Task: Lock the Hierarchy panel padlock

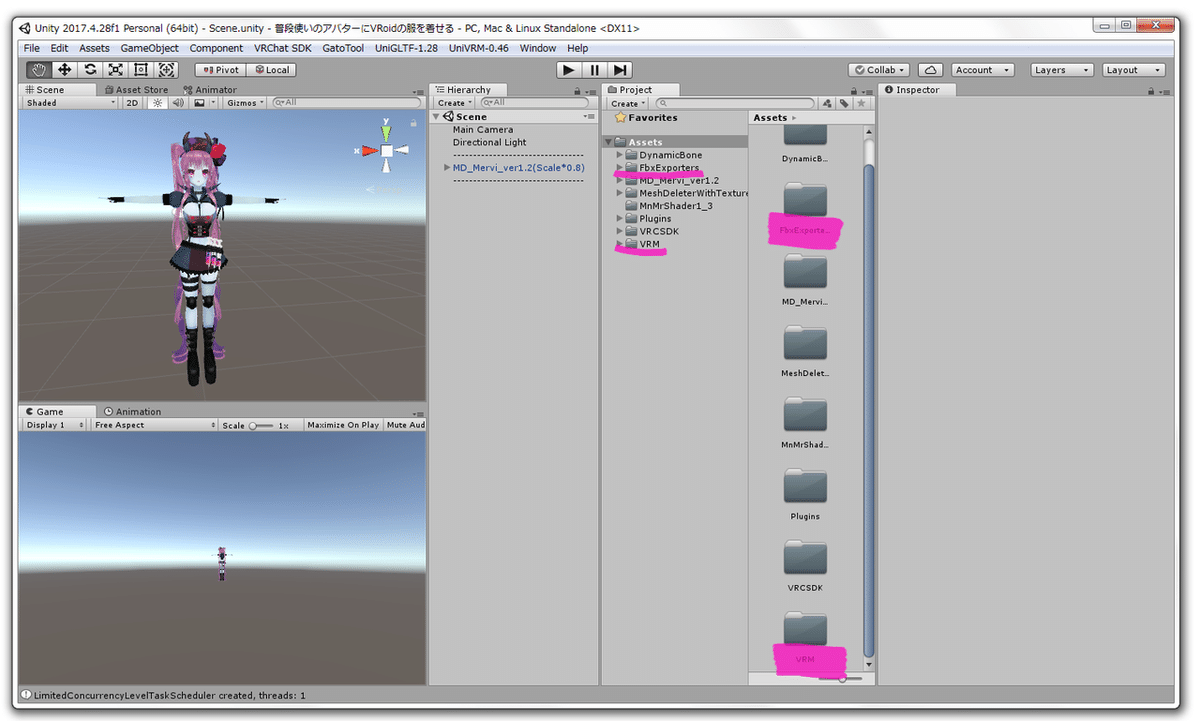Action: point(578,90)
